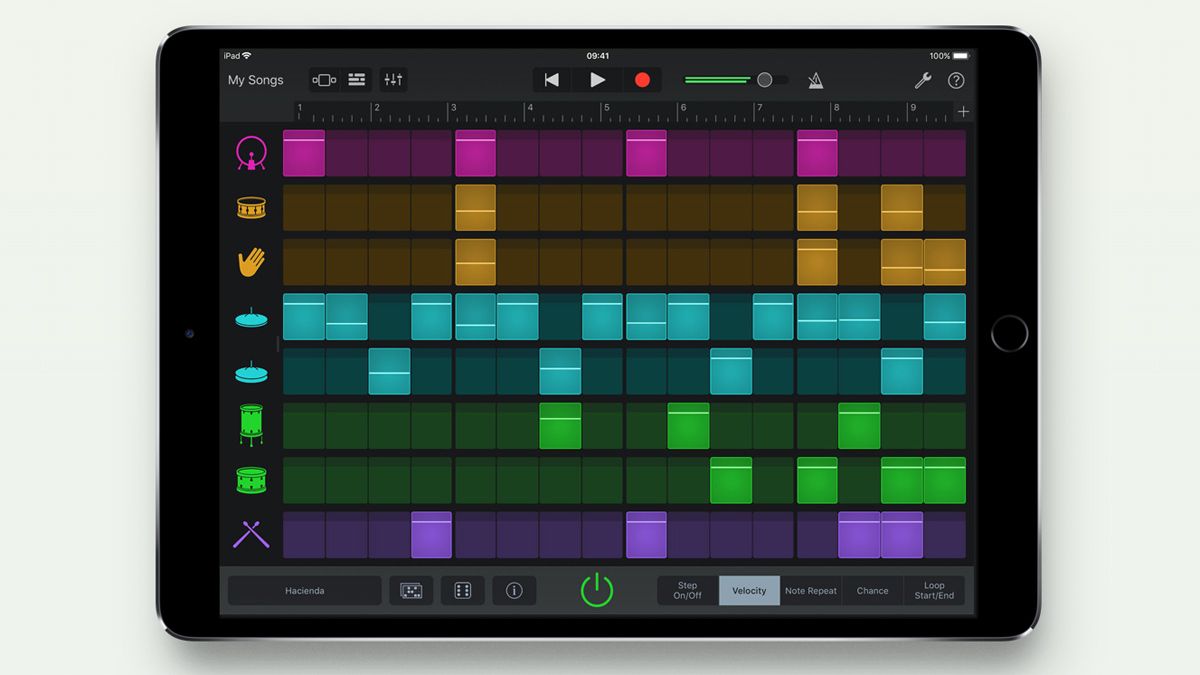The height and width of the screenshot is (675, 1200).
Task: Power off the beat sequencer
Action: (x=597, y=590)
